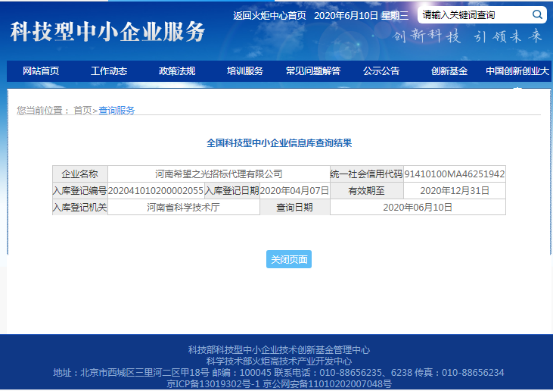This screenshot has height=391, width=554.
Task: Click the 全国科技型中小企业信息库查询结果 heading
Action: [x=279, y=143]
